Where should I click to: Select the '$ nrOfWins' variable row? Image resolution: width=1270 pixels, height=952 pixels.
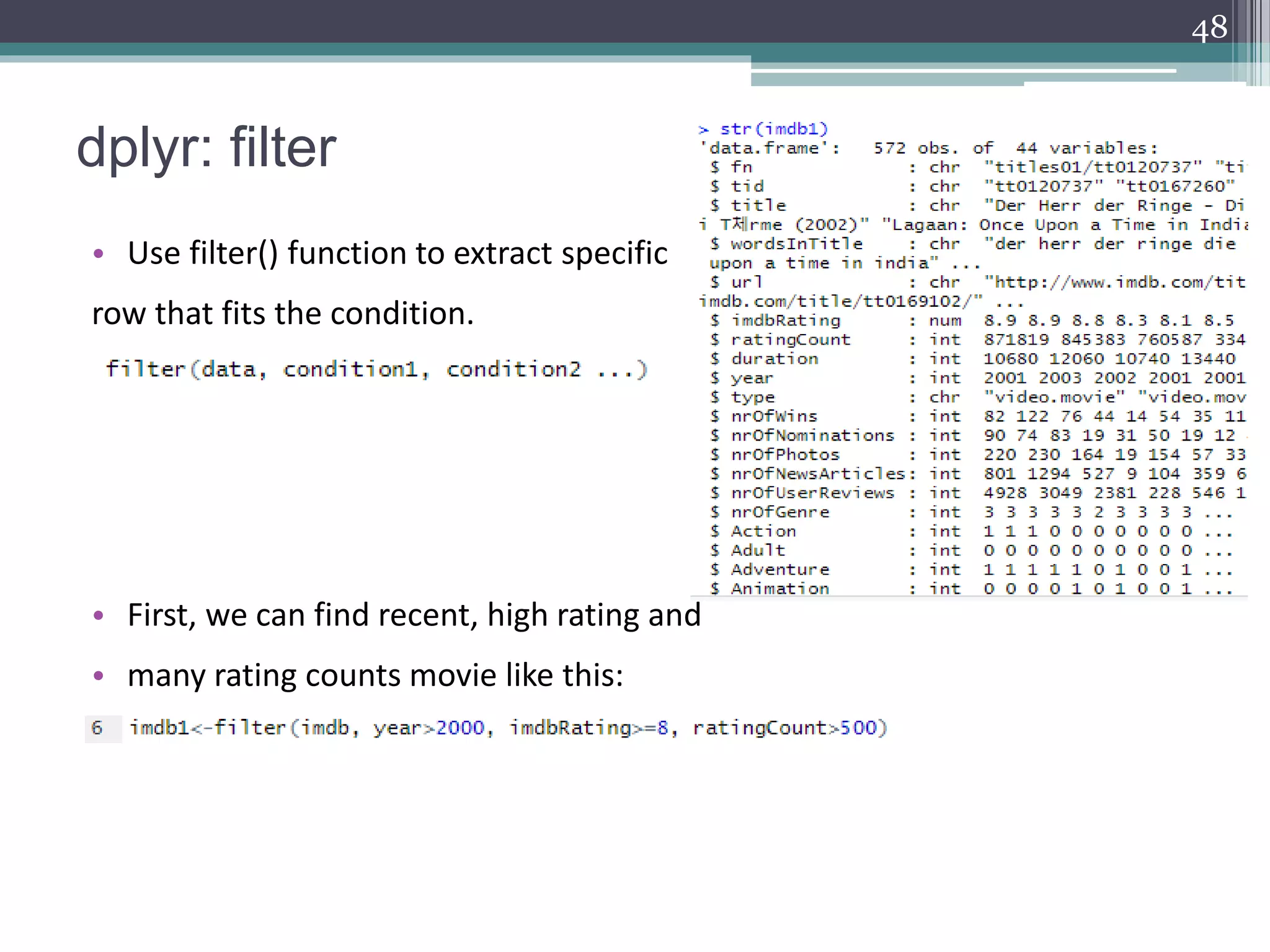pyautogui.click(x=977, y=417)
